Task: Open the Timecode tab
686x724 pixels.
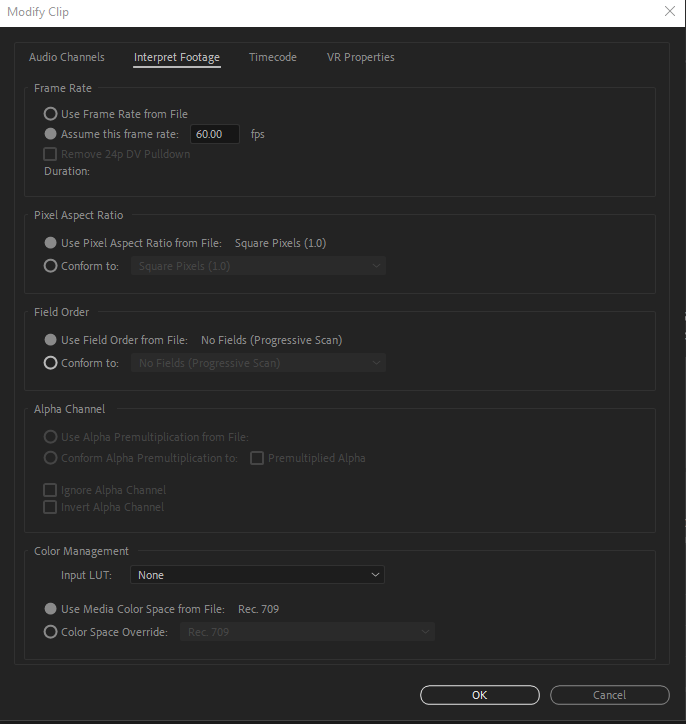Action: coord(272,58)
